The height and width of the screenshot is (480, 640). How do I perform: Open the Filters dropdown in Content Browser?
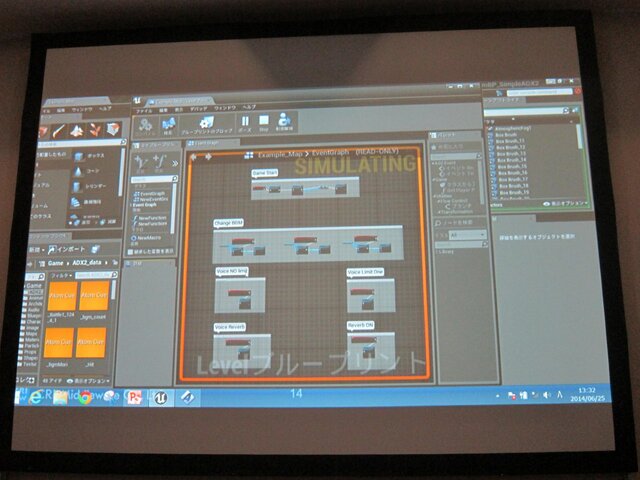pyautogui.click(x=60, y=276)
